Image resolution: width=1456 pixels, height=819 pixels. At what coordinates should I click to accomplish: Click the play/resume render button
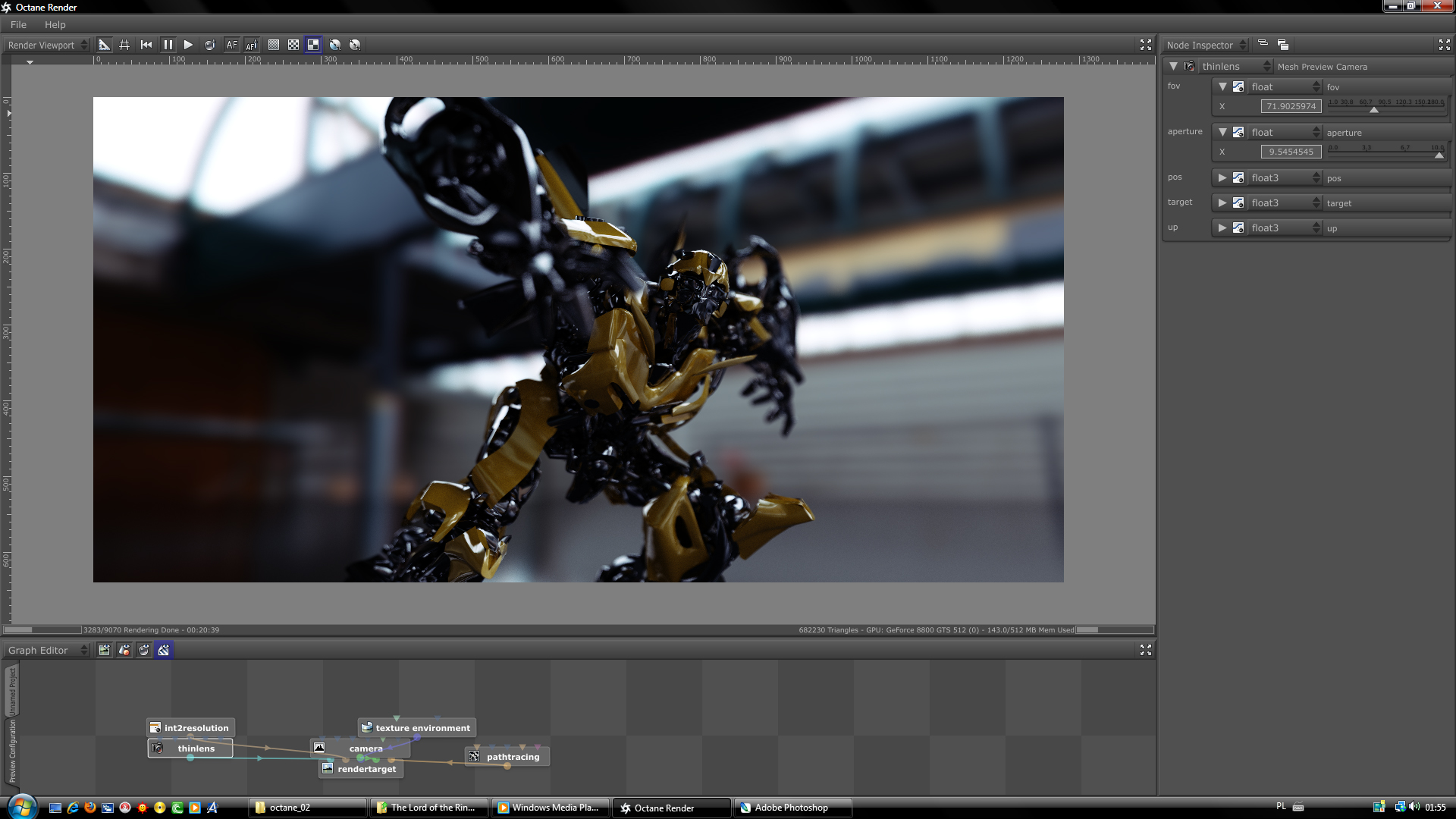click(x=188, y=45)
